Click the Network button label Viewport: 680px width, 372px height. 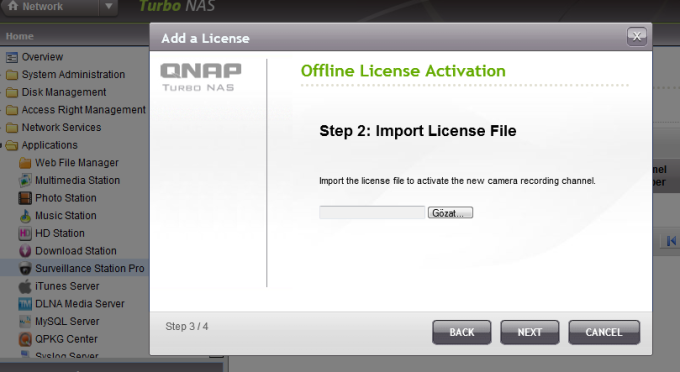coord(42,7)
